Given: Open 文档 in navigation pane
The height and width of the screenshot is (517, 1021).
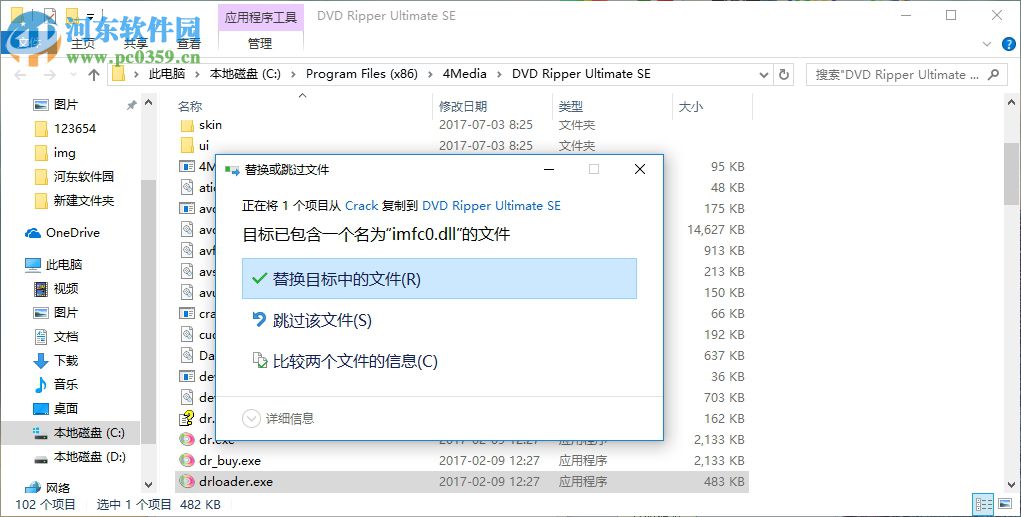Looking at the screenshot, I should tap(65, 337).
